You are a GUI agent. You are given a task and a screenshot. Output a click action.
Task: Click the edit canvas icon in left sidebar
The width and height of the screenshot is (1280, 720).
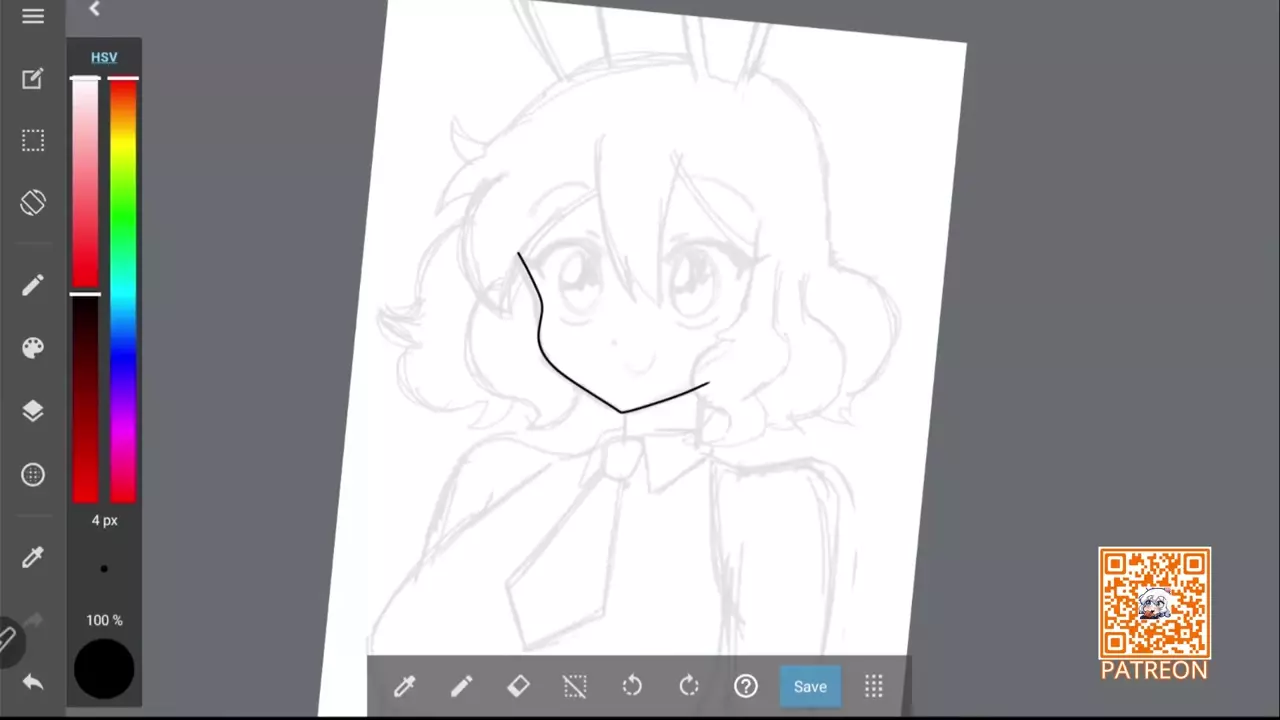(33, 79)
